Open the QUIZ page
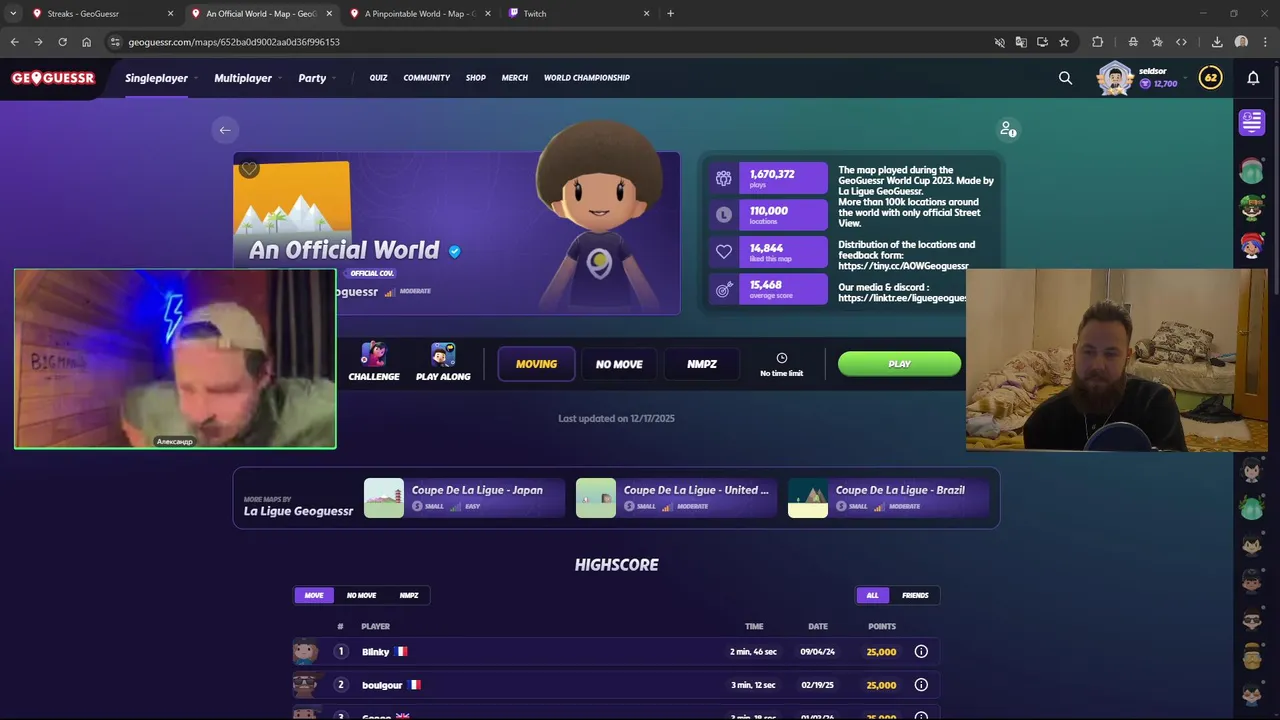The height and width of the screenshot is (720, 1280). 378,78
